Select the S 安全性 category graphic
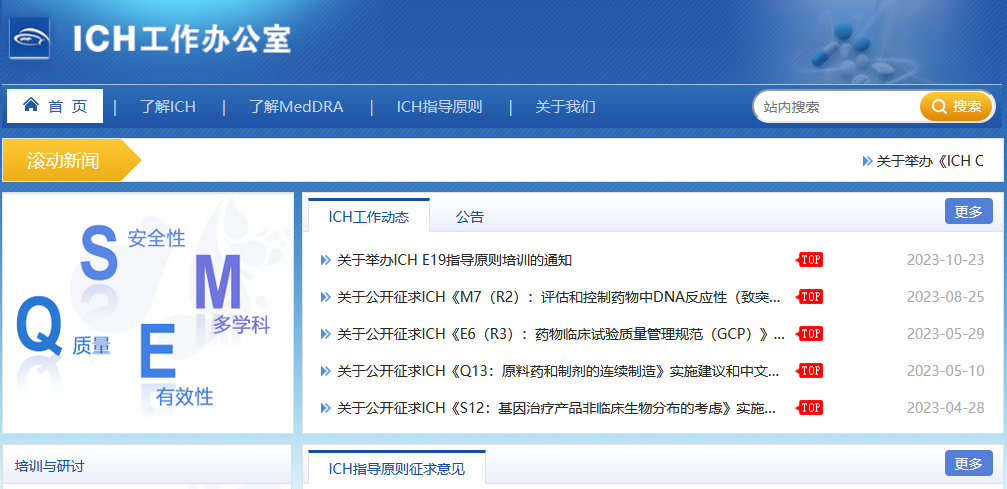Screen dimensions: 1007x489 [x=100, y=254]
